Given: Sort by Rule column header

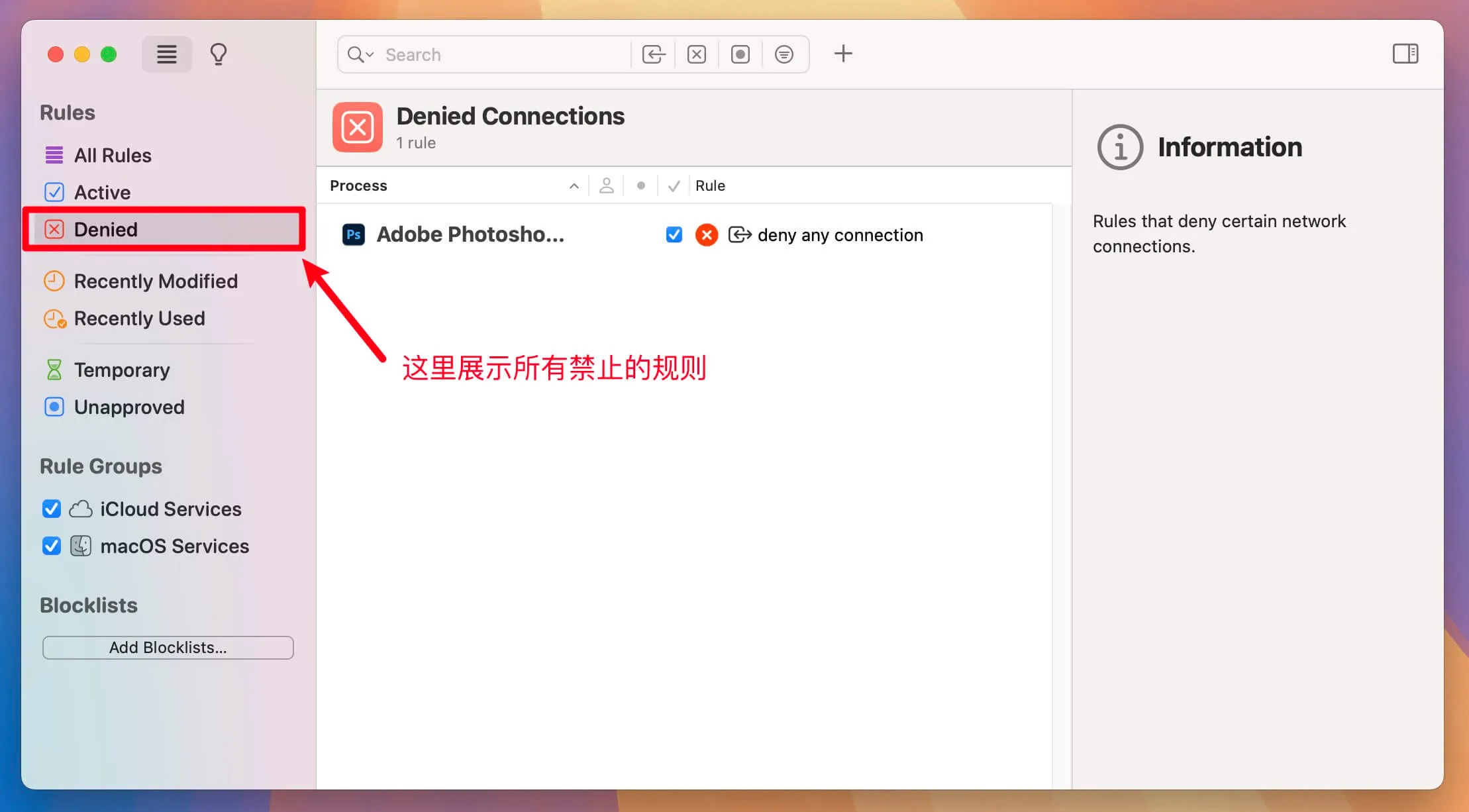Looking at the screenshot, I should click(710, 185).
